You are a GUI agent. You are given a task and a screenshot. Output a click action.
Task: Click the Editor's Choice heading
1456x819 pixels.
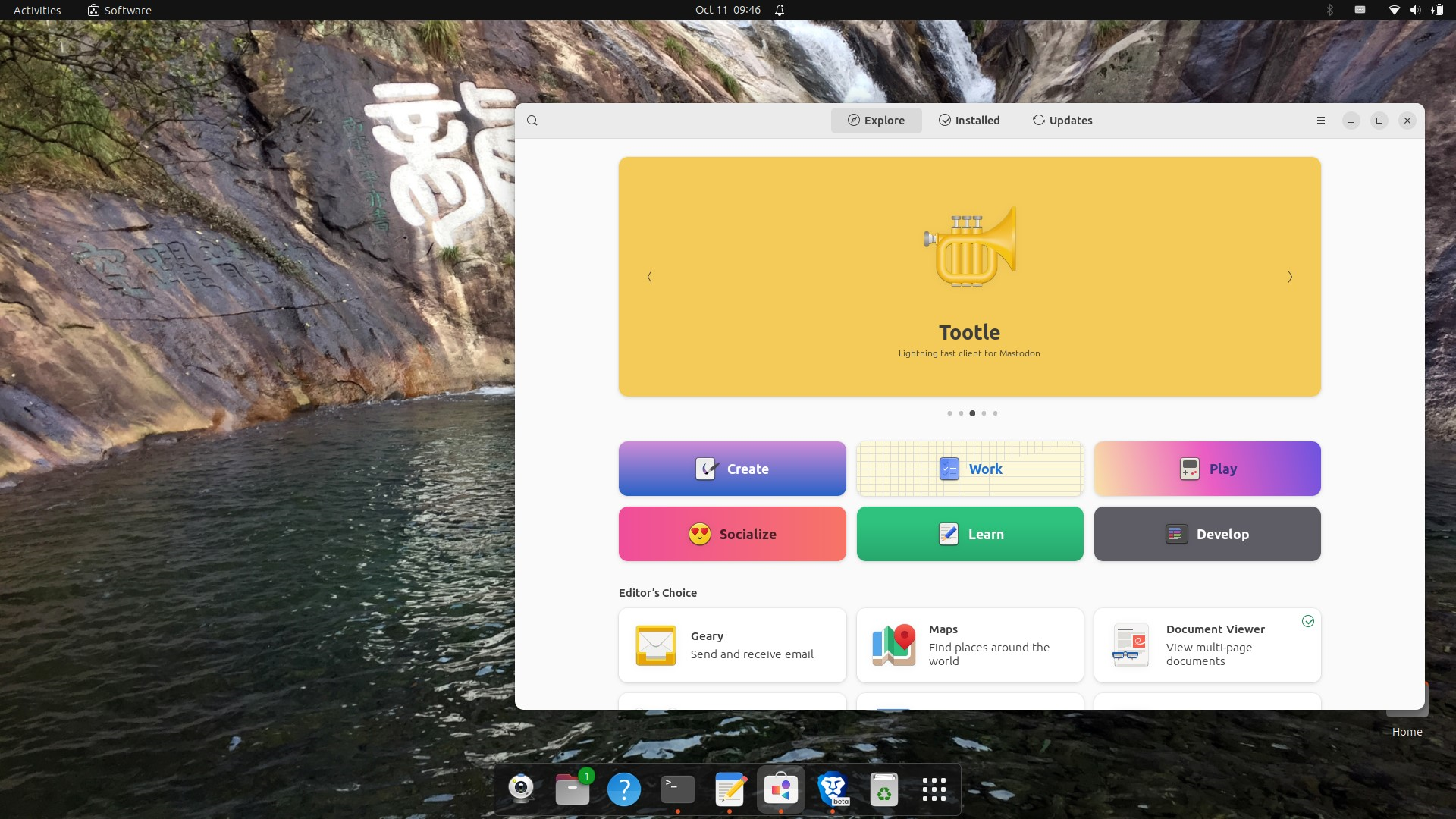pyautogui.click(x=657, y=593)
